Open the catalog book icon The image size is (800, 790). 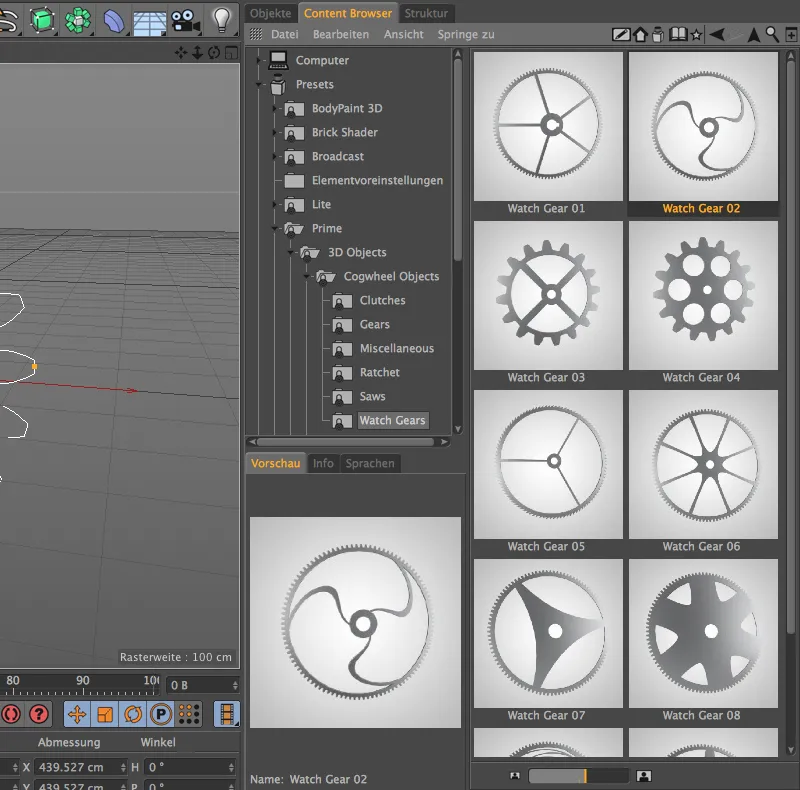pos(678,35)
